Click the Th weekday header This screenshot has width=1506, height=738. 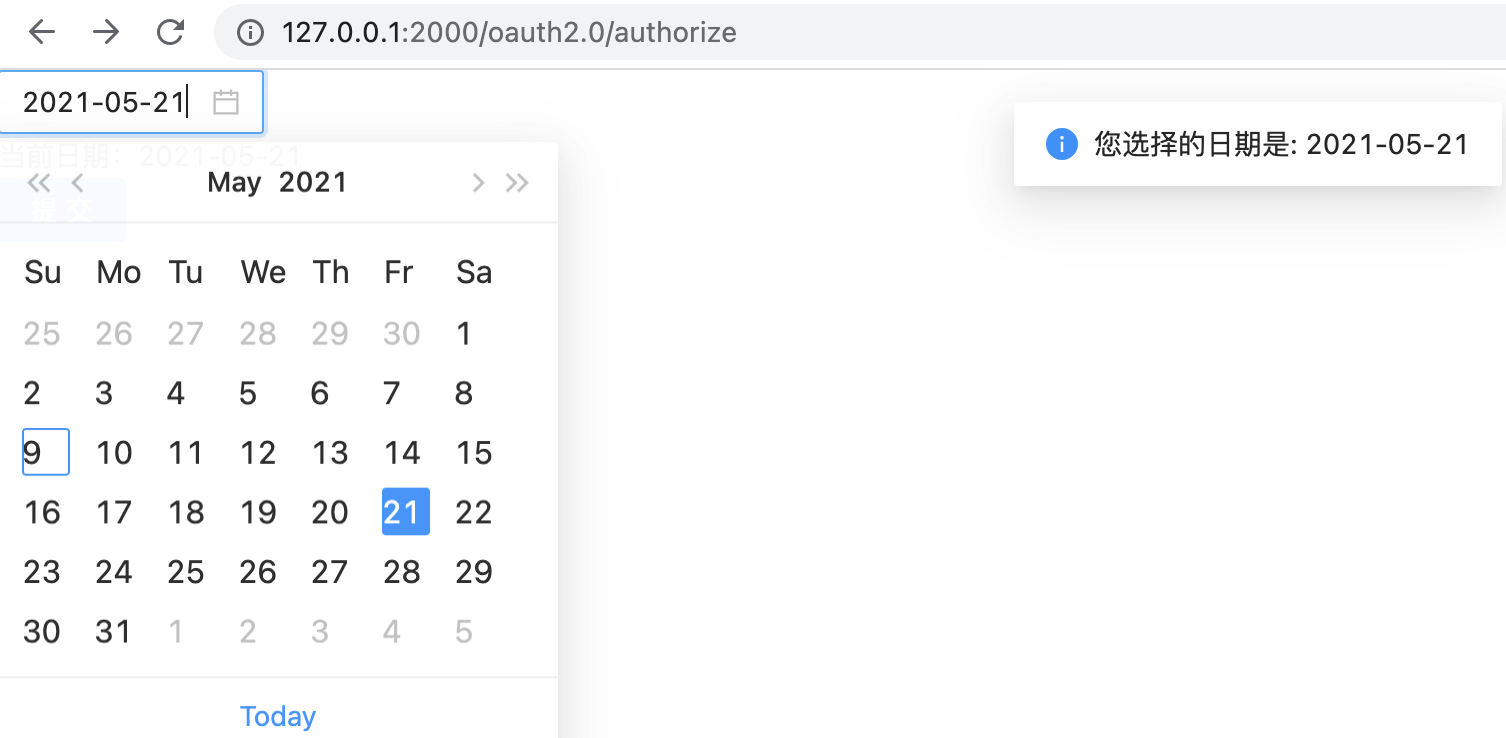point(331,273)
